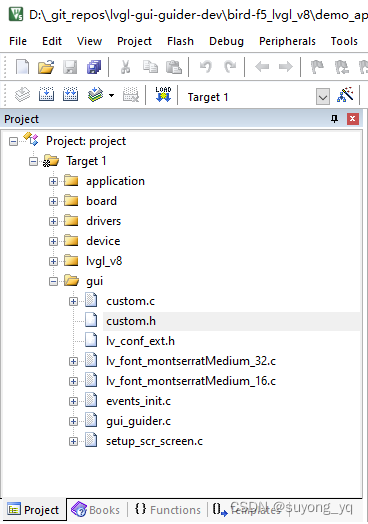368x524 pixels.
Task: Open the File menu
Action: click(x=18, y=41)
